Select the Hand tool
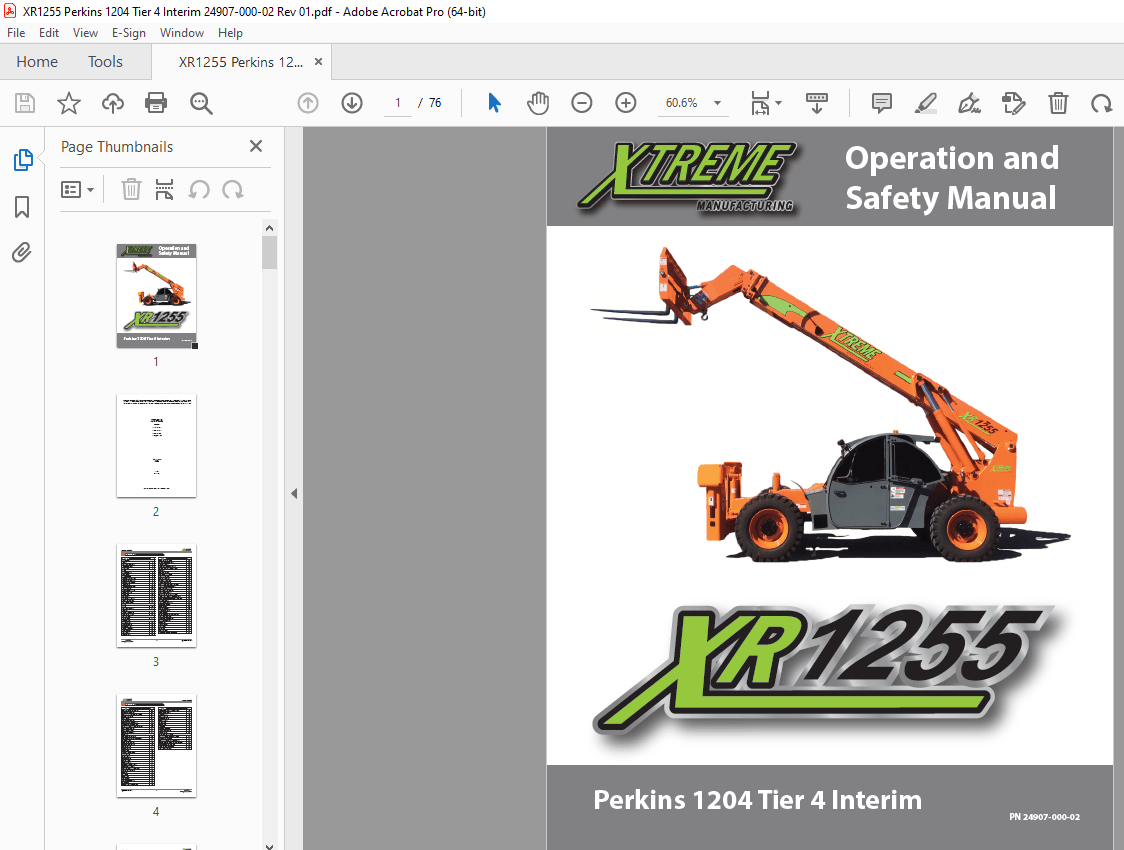The image size is (1124, 850). [x=538, y=103]
